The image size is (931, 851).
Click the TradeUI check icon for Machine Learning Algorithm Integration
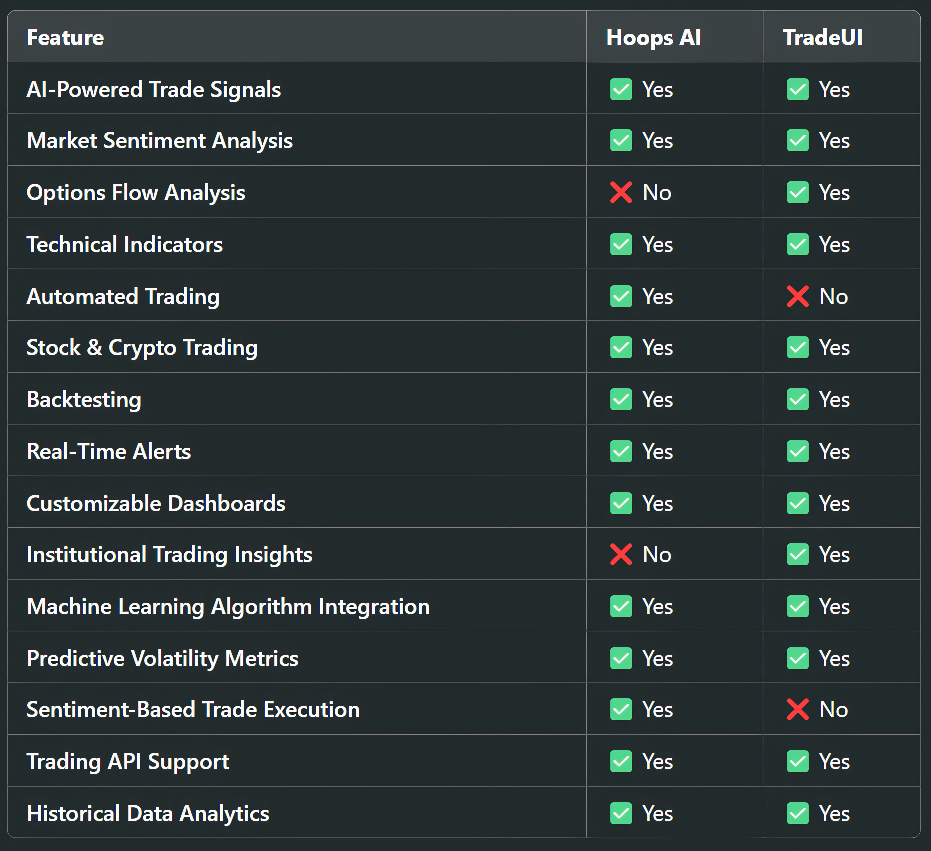click(798, 606)
